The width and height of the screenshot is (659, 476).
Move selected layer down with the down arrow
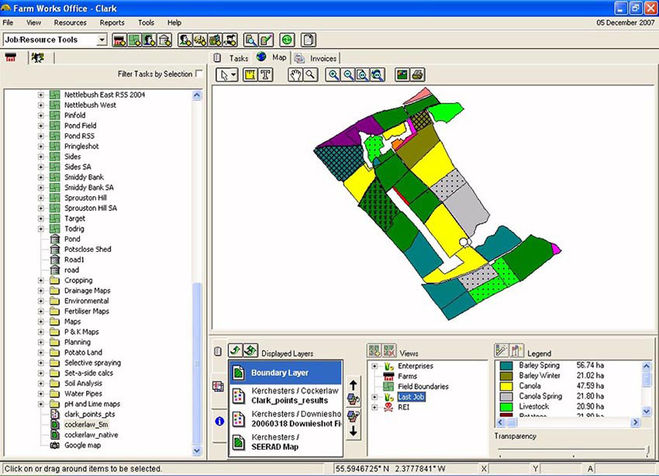pyautogui.click(x=353, y=431)
